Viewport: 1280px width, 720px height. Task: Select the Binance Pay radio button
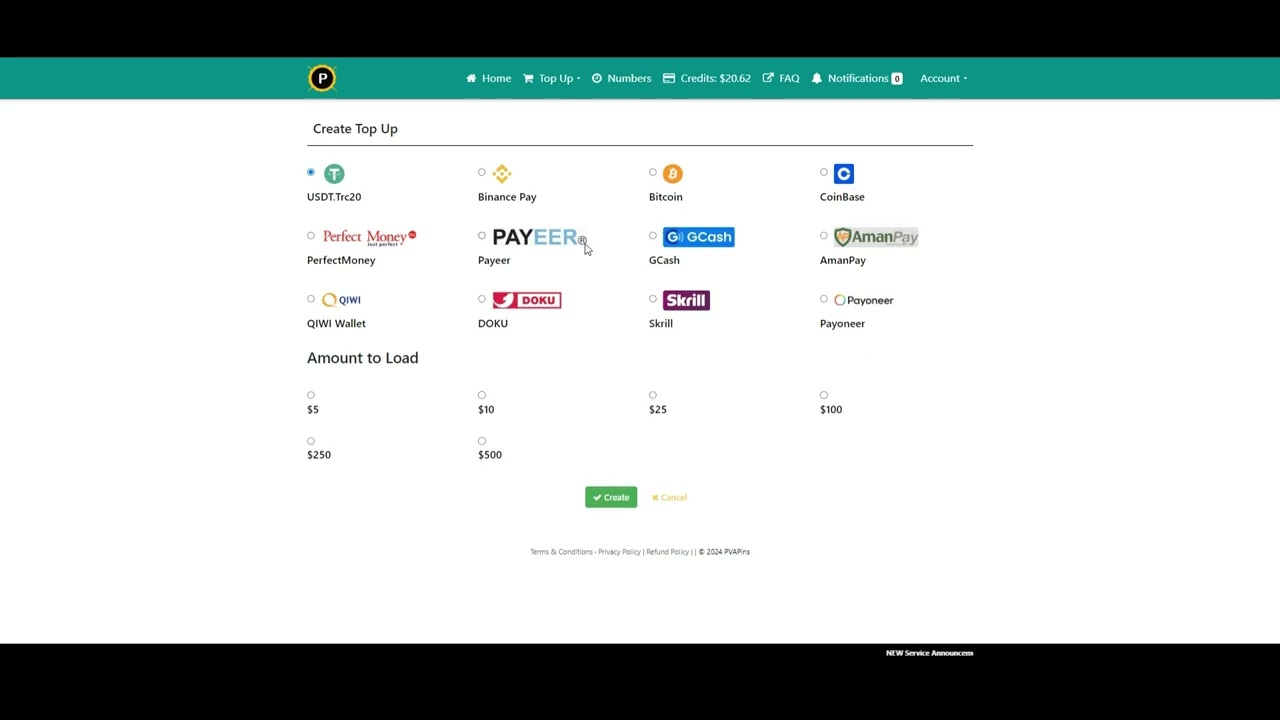[482, 172]
